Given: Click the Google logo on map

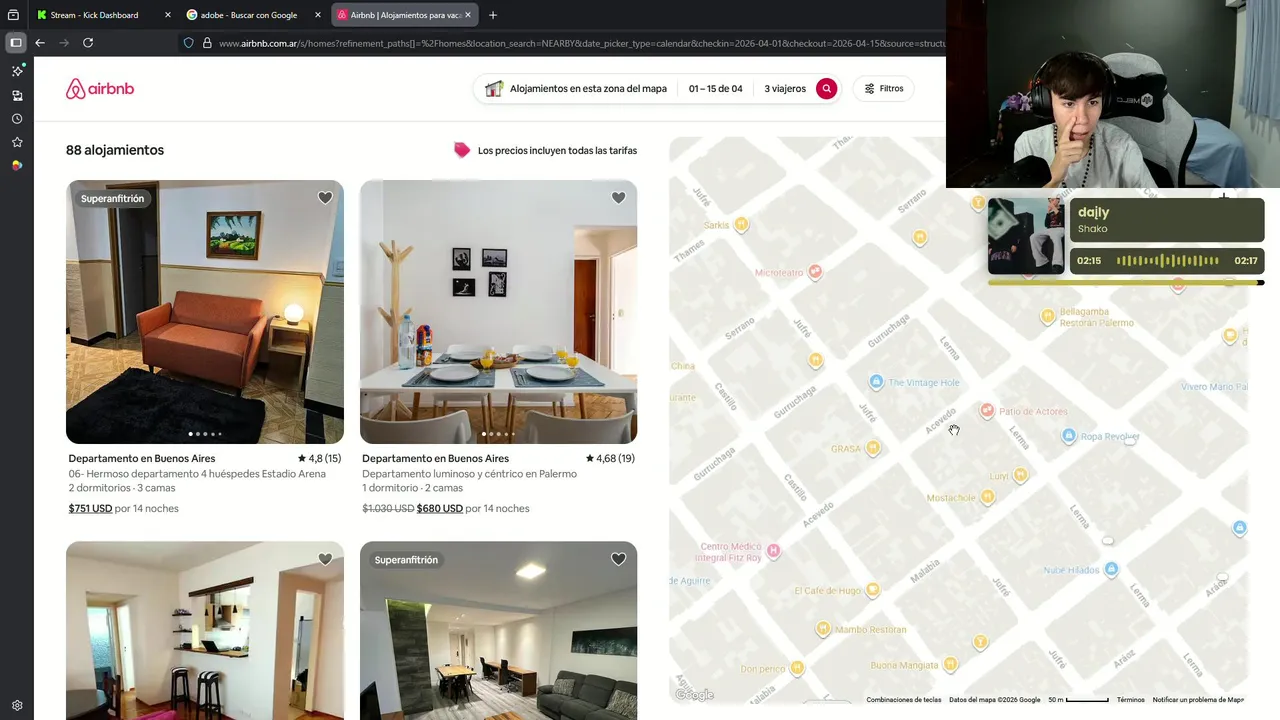Looking at the screenshot, I should point(694,695).
